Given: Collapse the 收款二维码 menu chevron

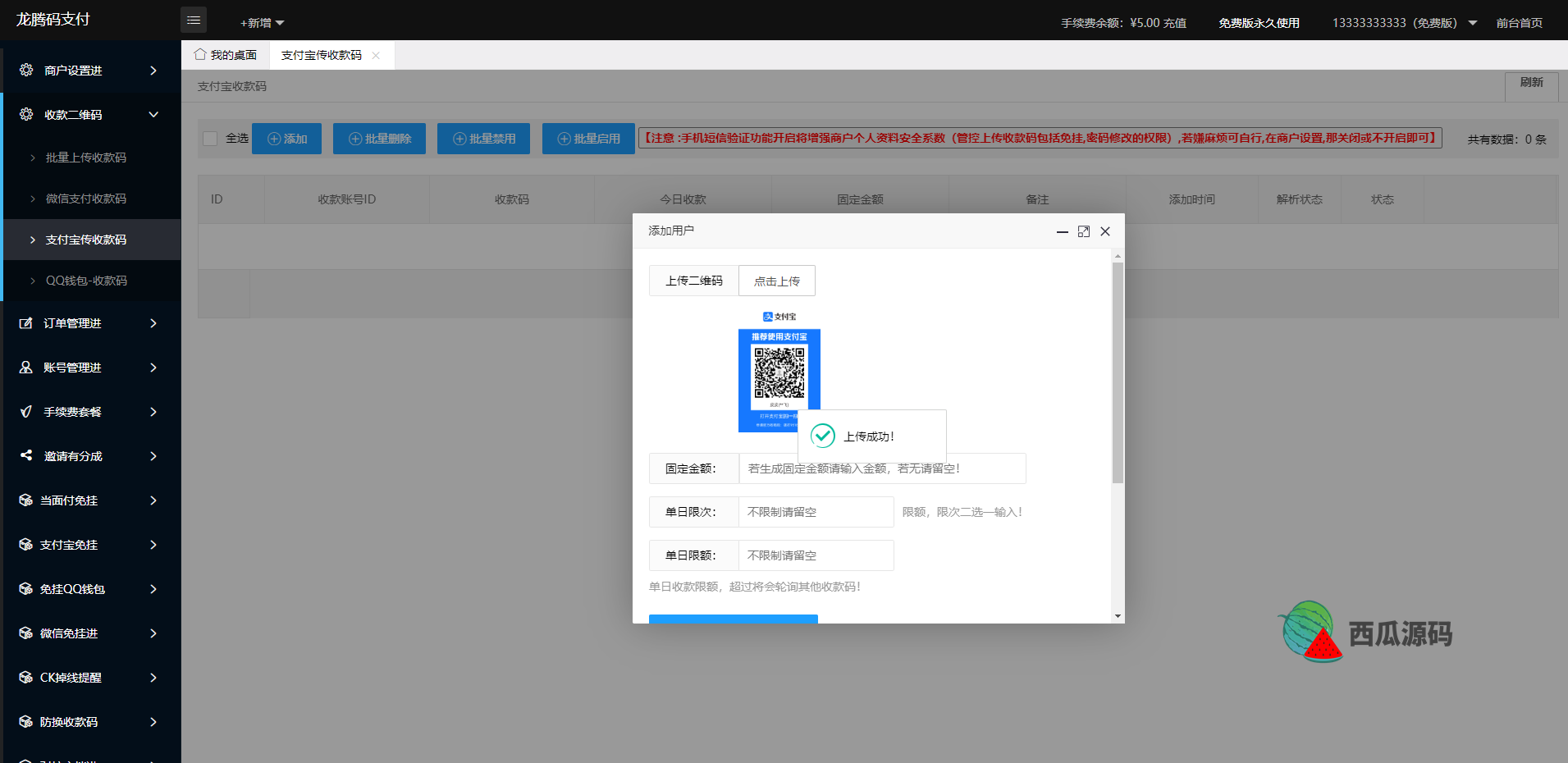Looking at the screenshot, I should pos(153,115).
